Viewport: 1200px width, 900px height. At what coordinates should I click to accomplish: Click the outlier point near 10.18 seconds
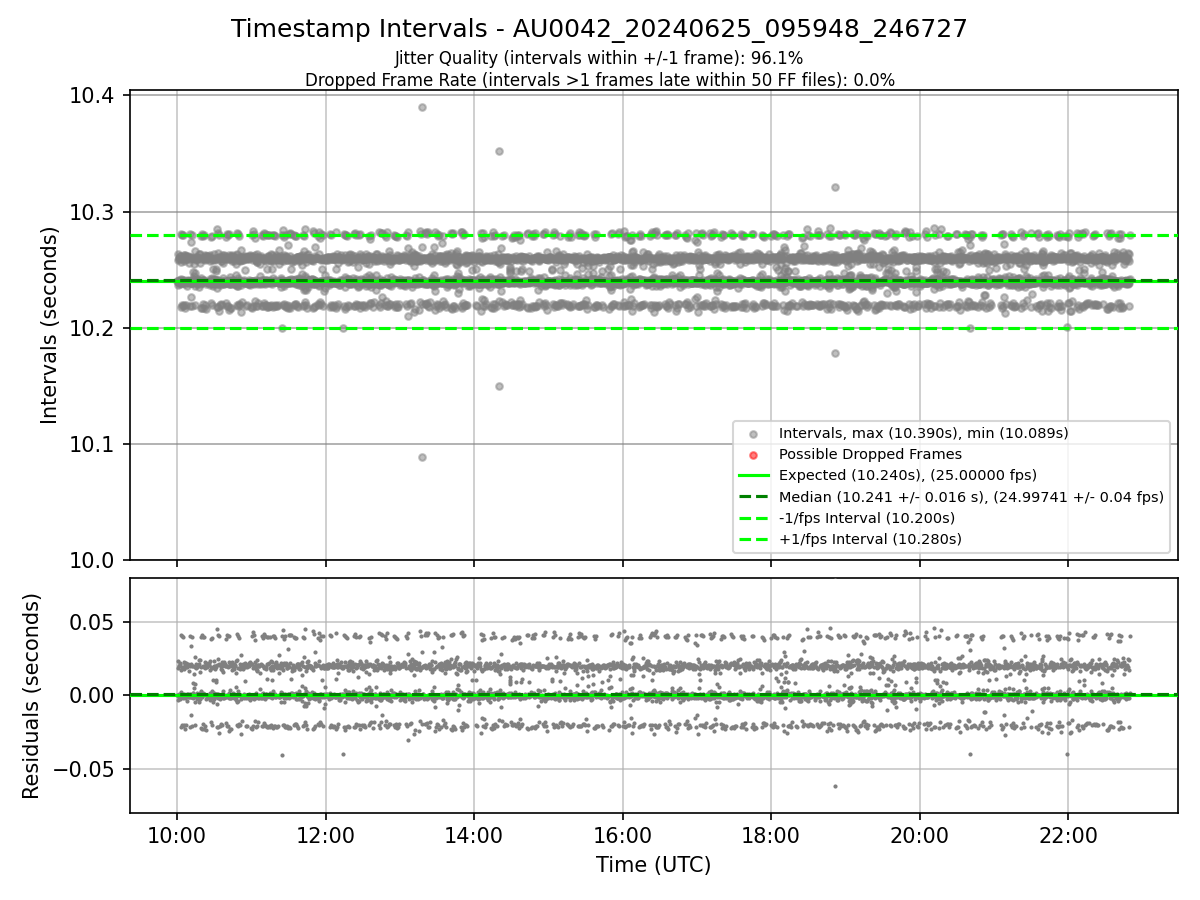[x=835, y=353]
